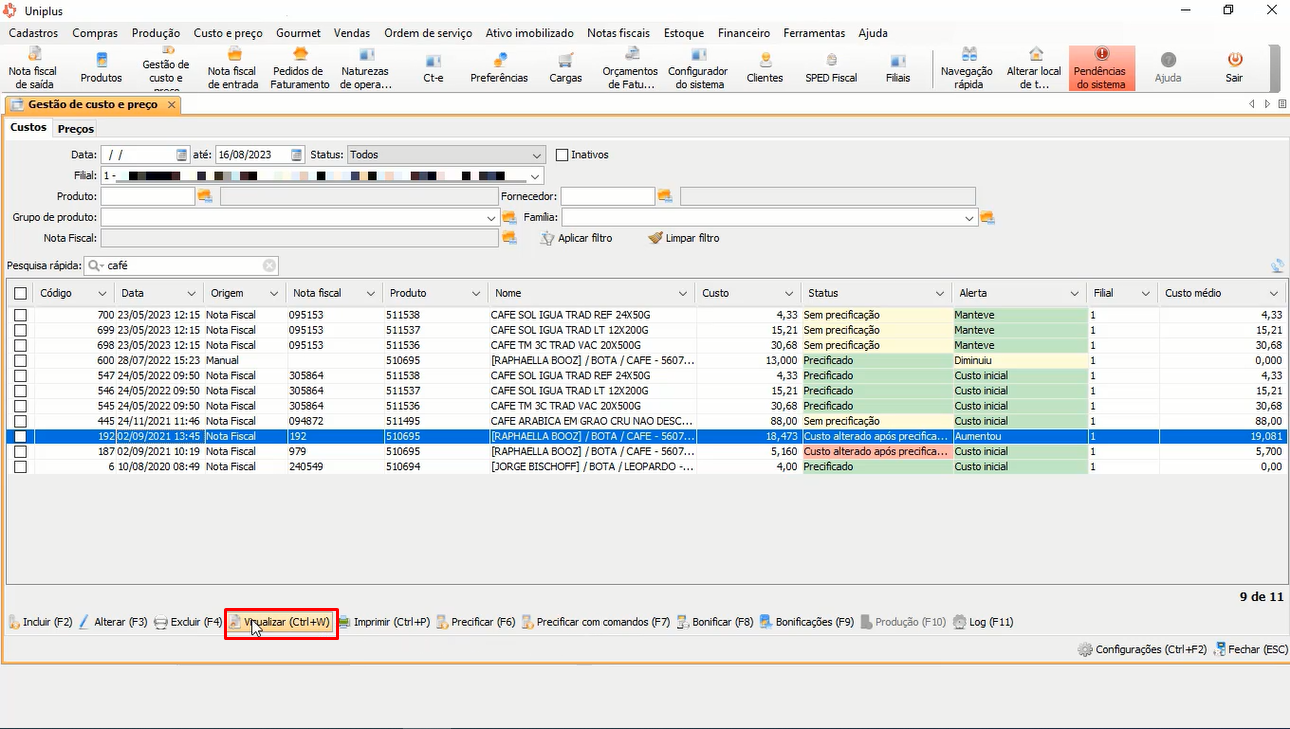
Task: Click the Produto code input field
Action: coord(147,196)
